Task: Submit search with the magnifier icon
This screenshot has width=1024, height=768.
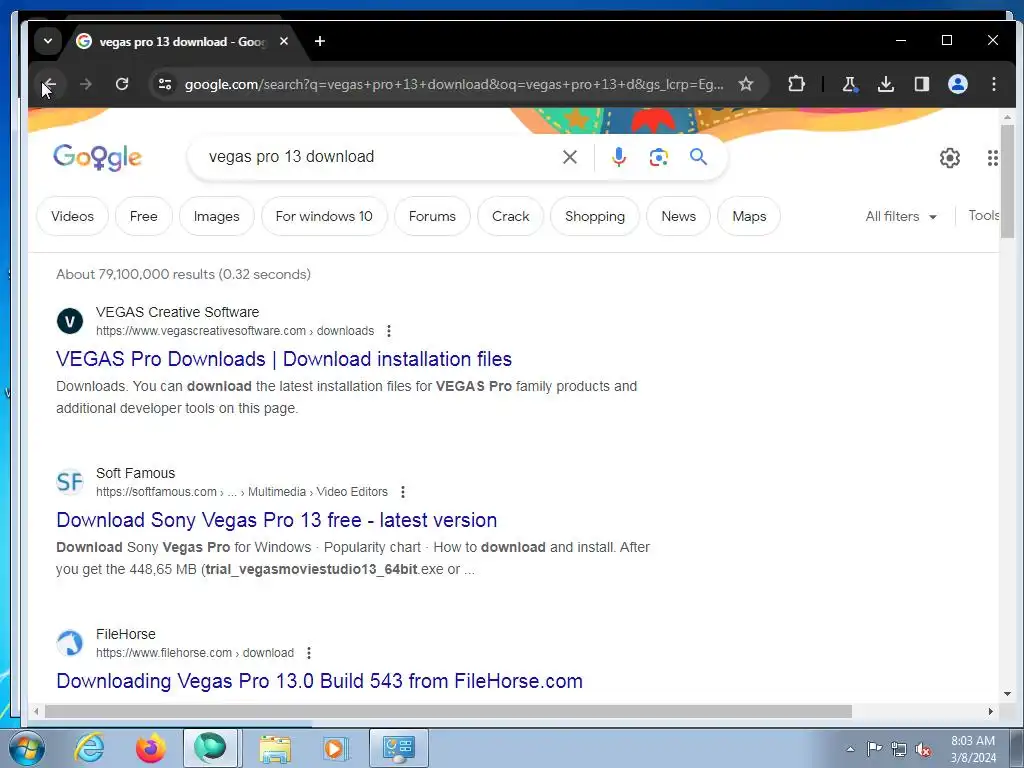Action: [698, 157]
